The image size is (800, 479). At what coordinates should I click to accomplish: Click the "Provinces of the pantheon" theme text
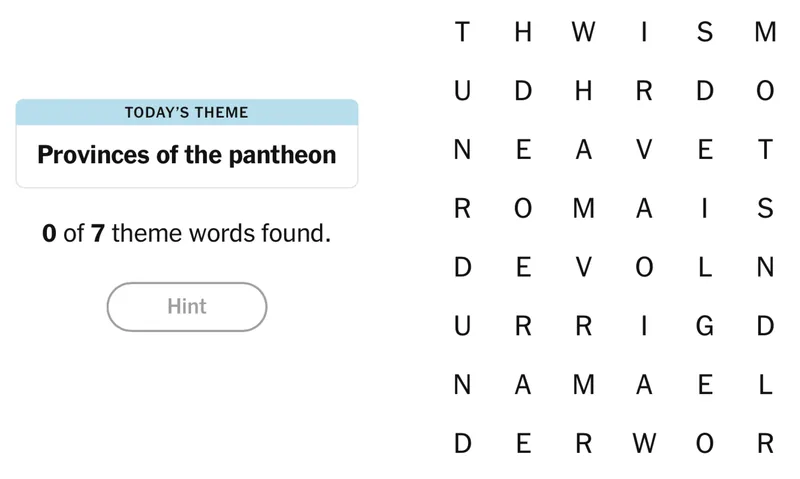click(x=187, y=155)
